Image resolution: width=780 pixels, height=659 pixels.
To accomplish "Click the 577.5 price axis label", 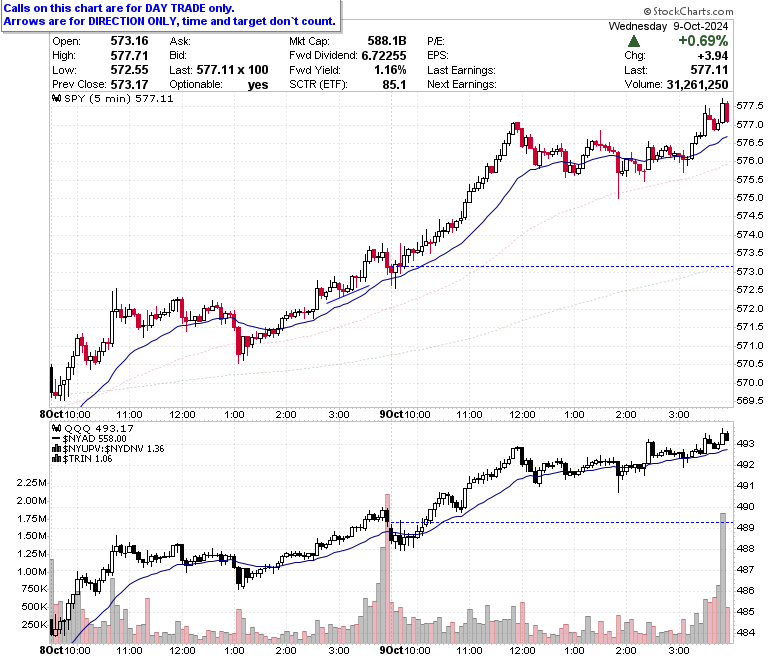I will tap(750, 106).
